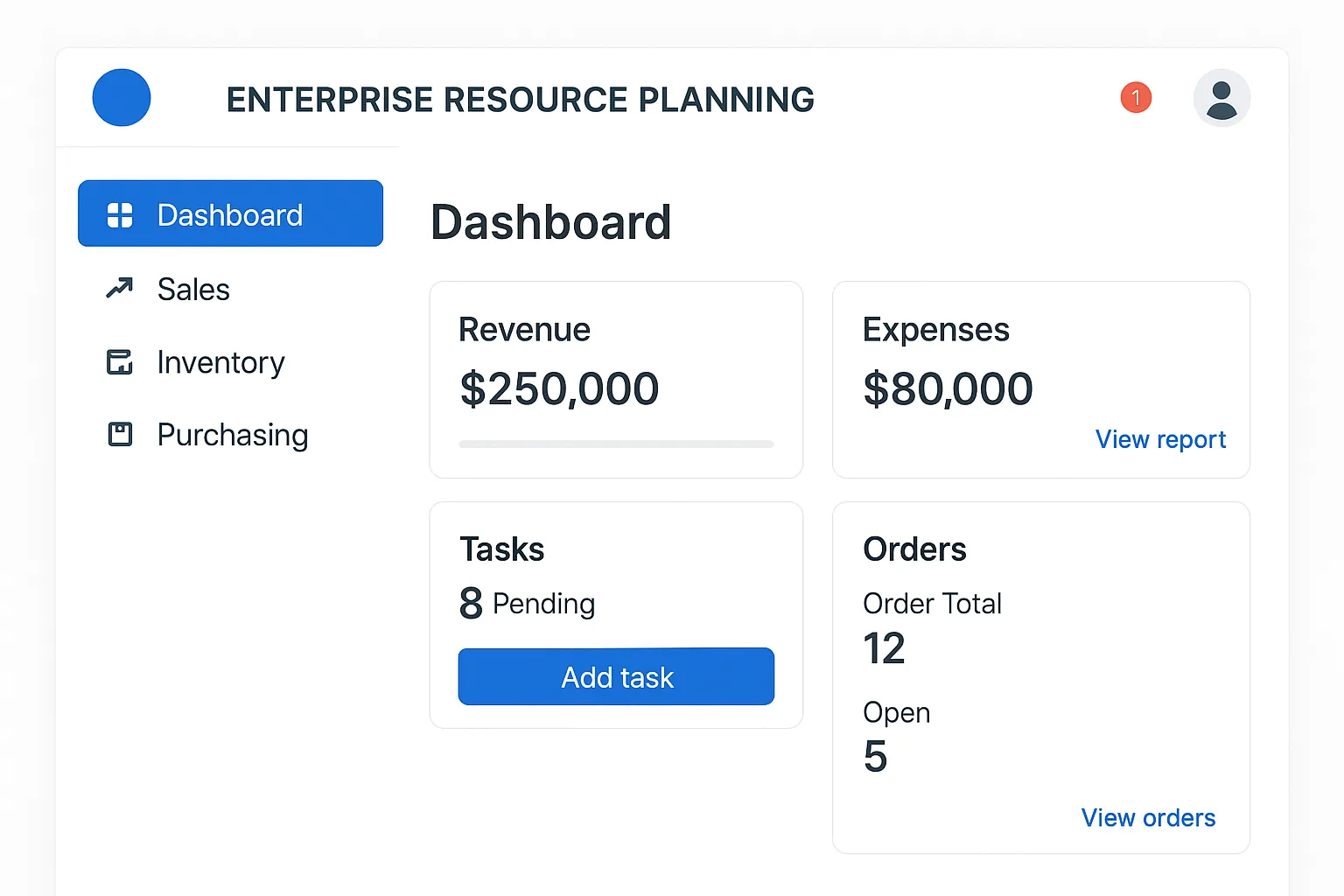
Task: Navigate to the Purchasing section
Action: point(232,435)
